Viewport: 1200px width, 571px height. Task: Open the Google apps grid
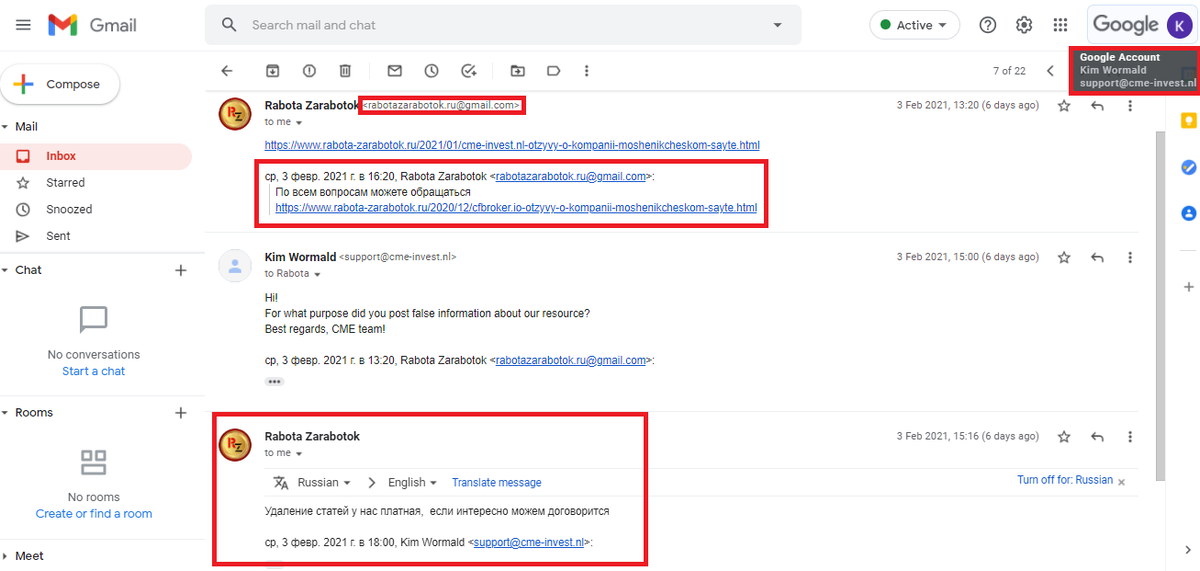(x=1060, y=25)
